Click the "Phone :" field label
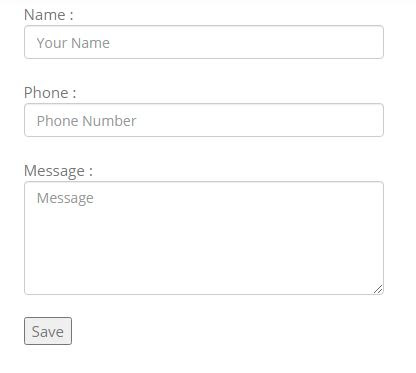 tap(50, 93)
